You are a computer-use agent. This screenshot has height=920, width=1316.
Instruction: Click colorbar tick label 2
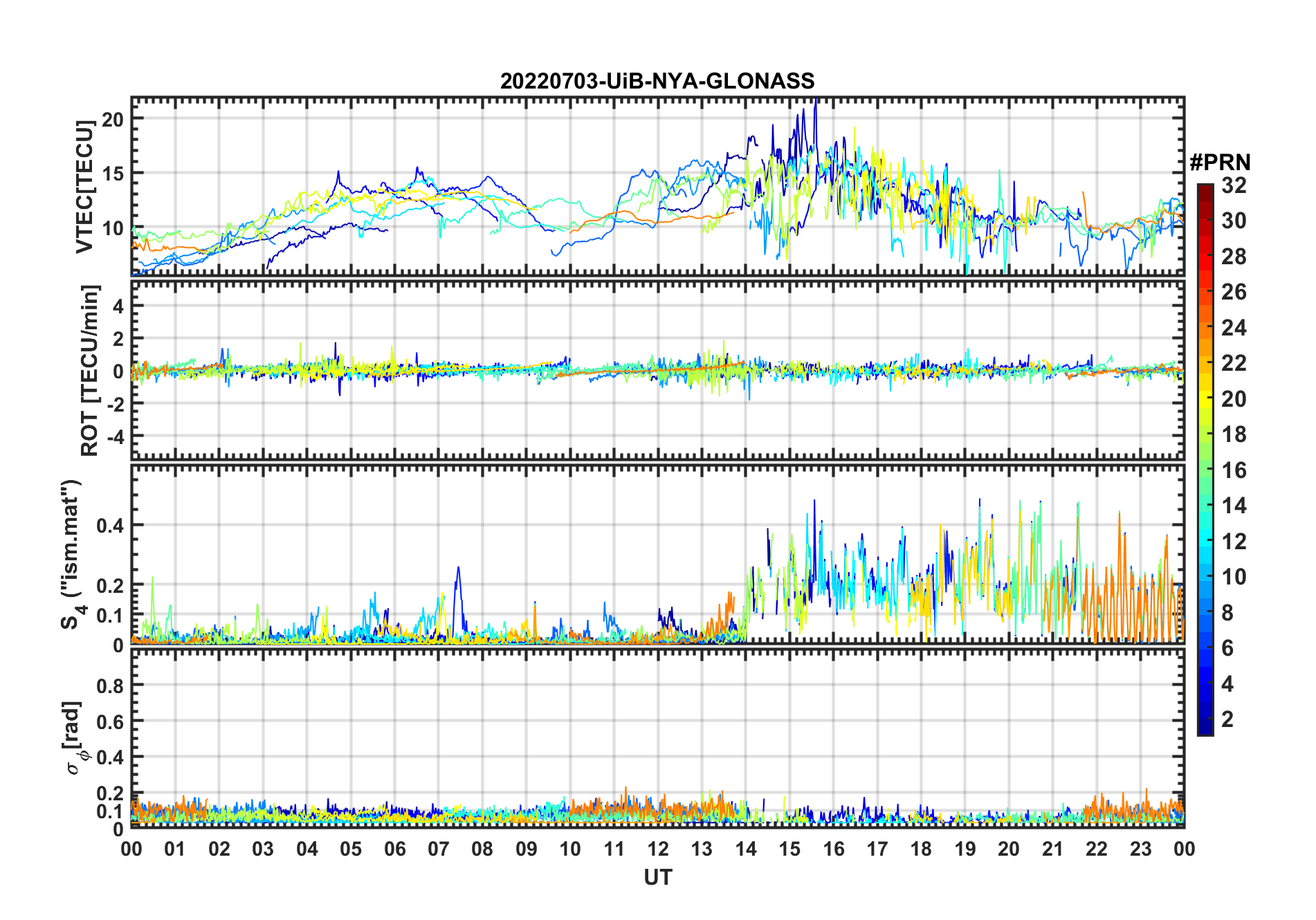(1227, 719)
